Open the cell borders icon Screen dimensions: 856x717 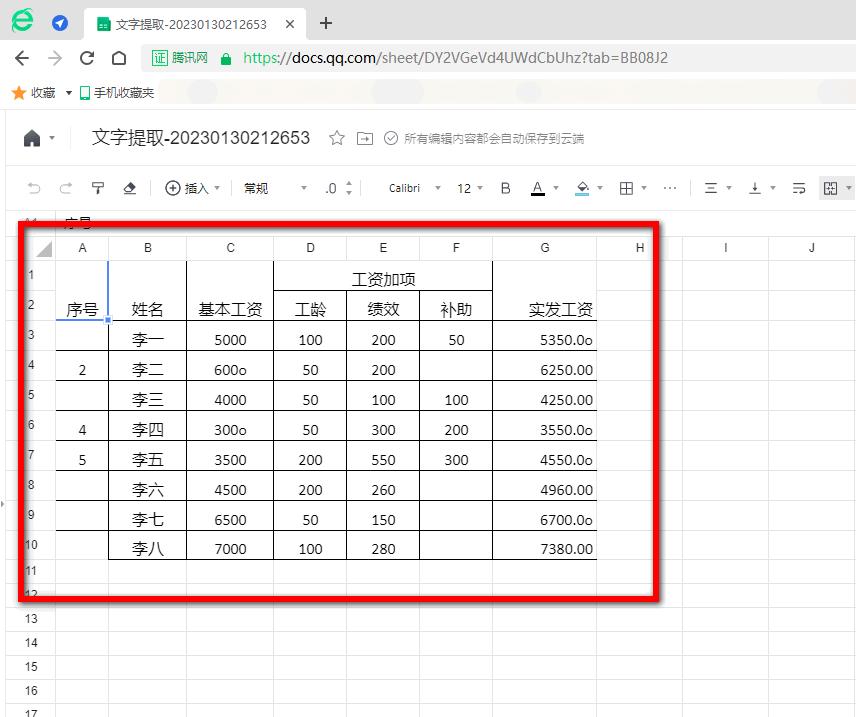pyautogui.click(x=627, y=188)
